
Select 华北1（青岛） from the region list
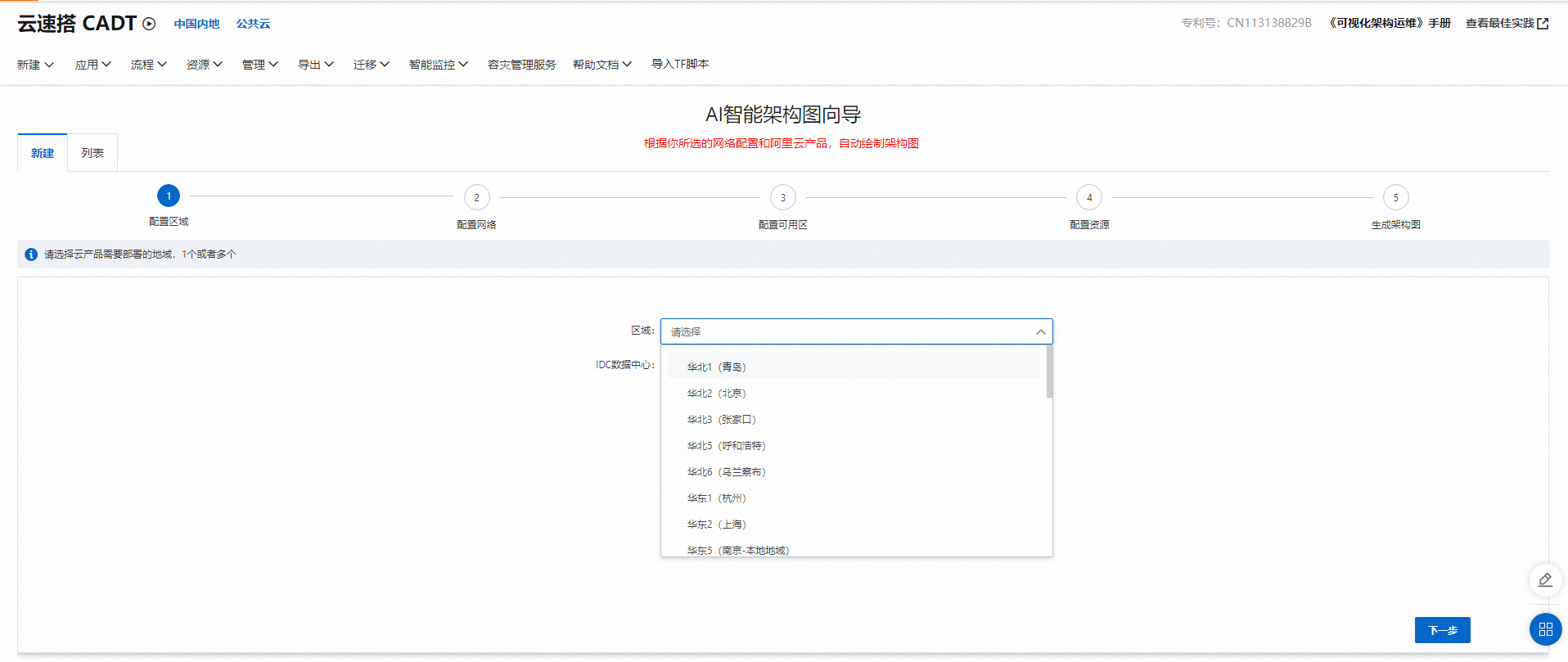point(854,367)
